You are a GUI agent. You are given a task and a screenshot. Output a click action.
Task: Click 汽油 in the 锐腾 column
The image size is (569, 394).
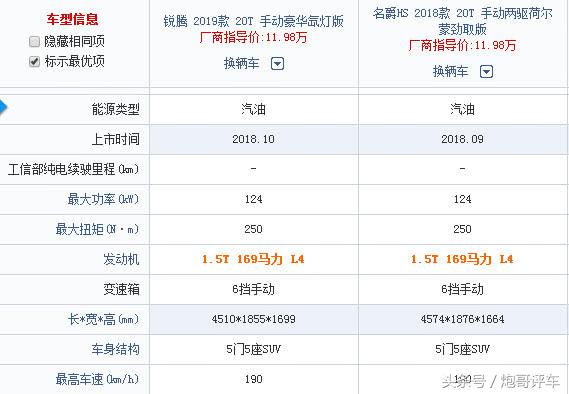pyautogui.click(x=253, y=109)
